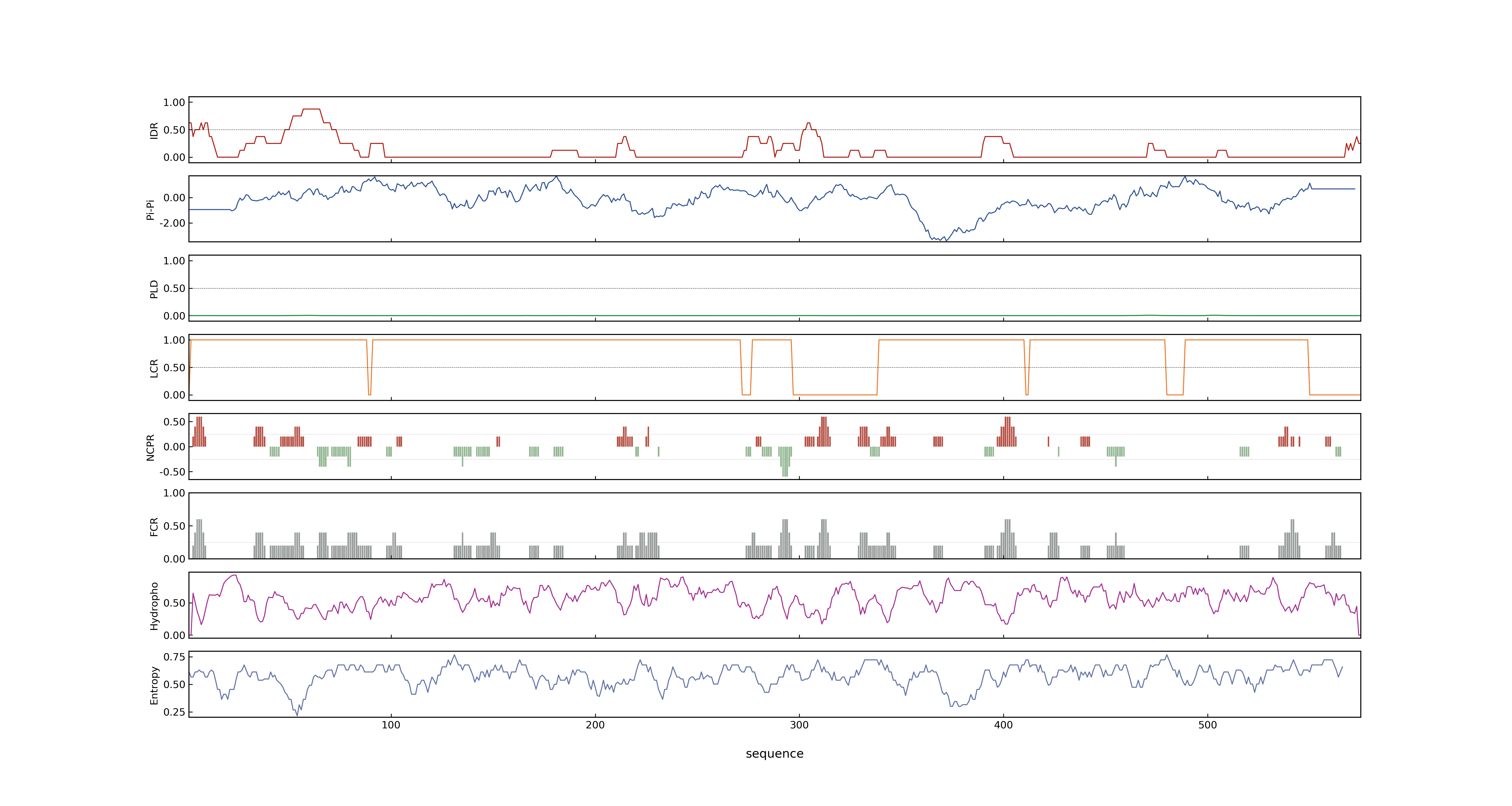Click the PLD axis label
Image resolution: width=1512 pixels, height=806 pixels.
pyautogui.click(x=154, y=288)
